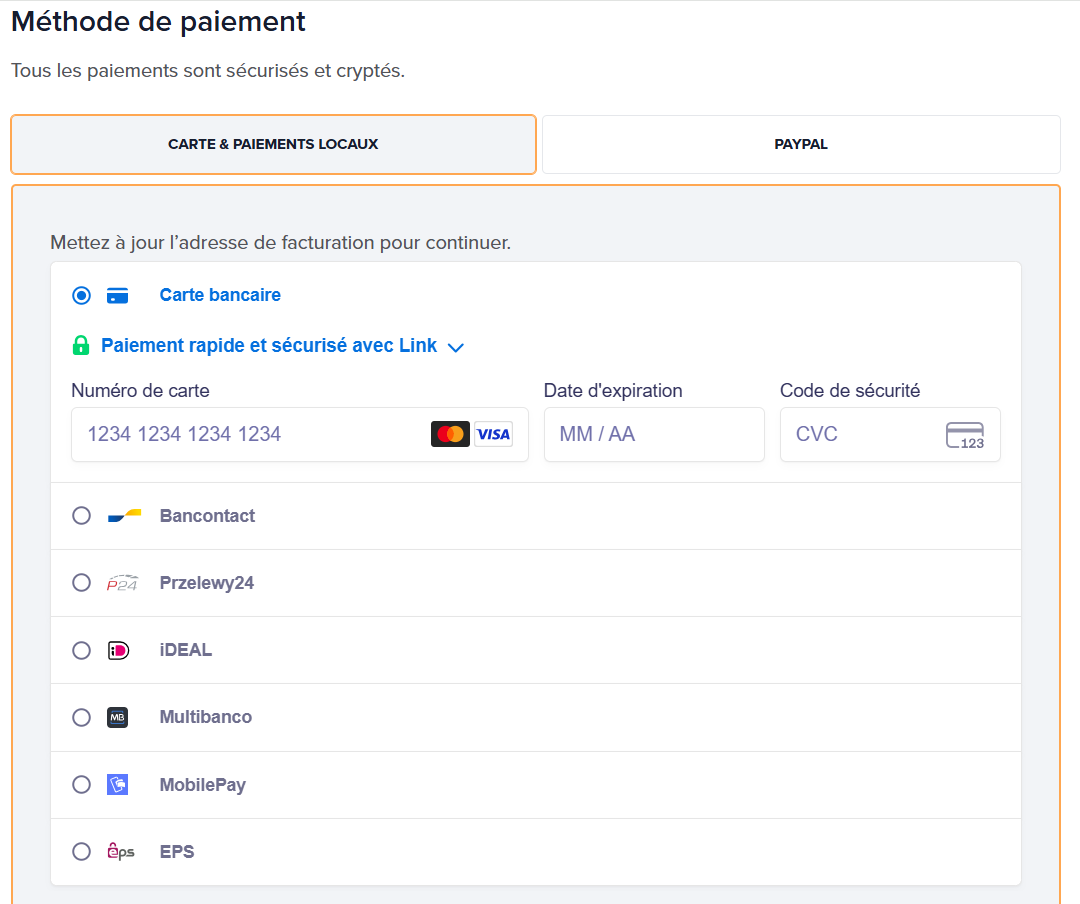The width and height of the screenshot is (1080, 904).
Task: Click the Numéro de carte label
Action: [x=141, y=391]
